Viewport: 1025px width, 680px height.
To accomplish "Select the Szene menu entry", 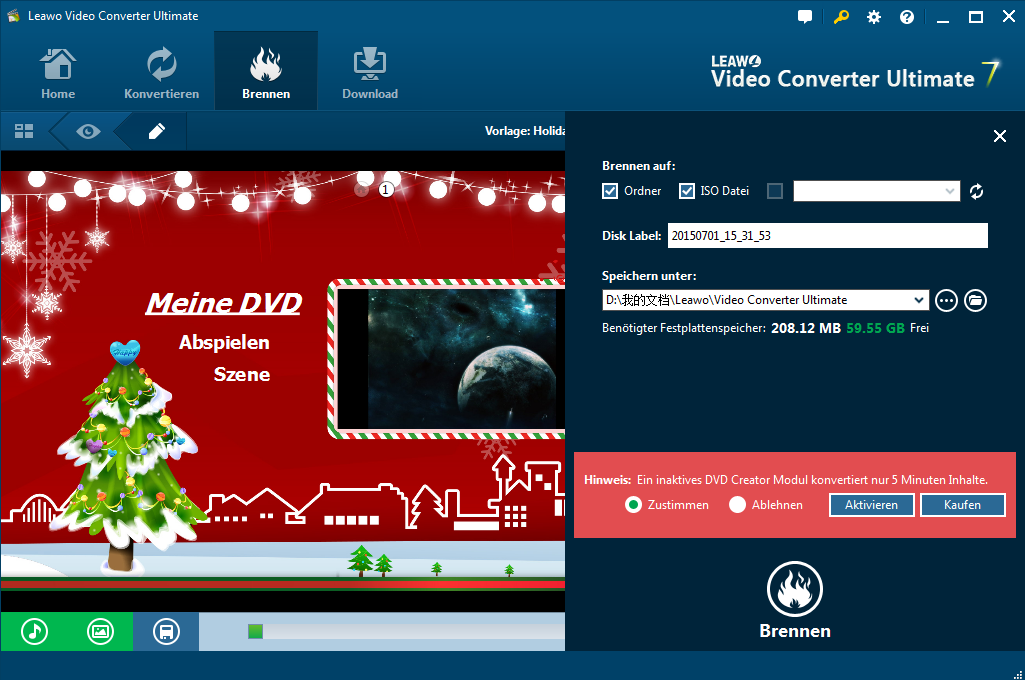I will tap(242, 375).
